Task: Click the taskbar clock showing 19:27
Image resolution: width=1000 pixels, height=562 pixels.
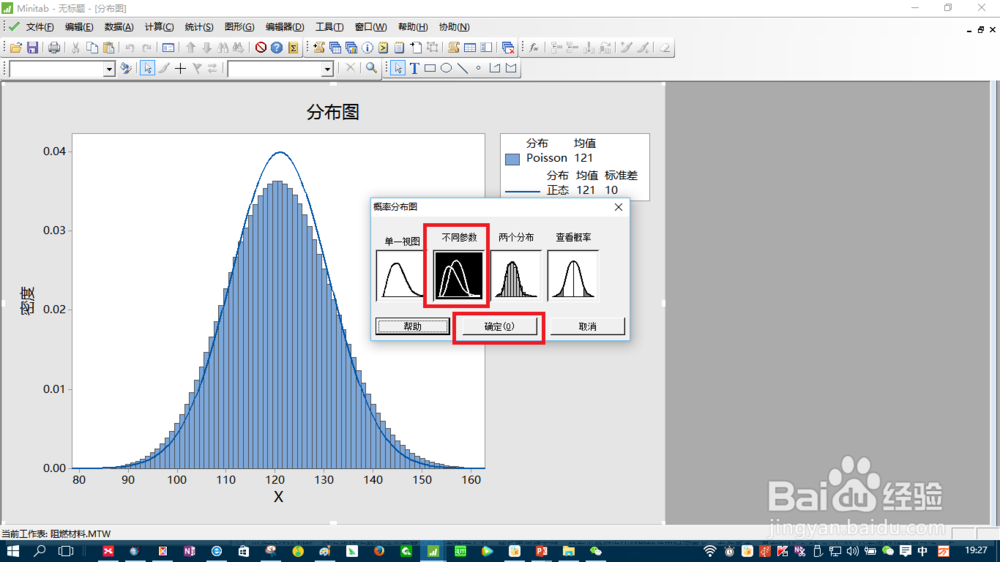Action: (976, 550)
